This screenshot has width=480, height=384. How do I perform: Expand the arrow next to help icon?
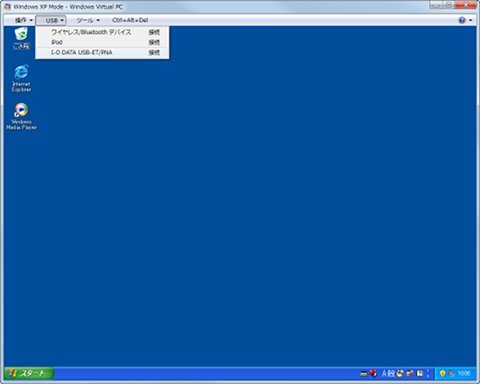pyautogui.click(x=470, y=20)
